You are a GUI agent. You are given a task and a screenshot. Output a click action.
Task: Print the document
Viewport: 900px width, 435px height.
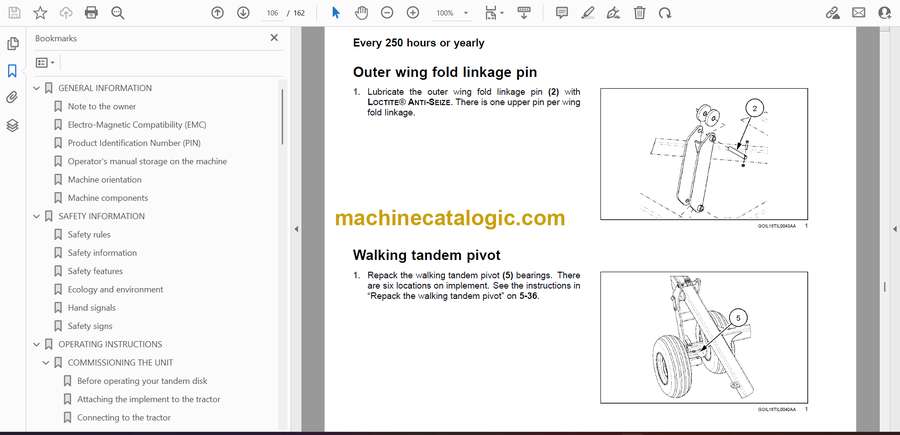tap(91, 13)
